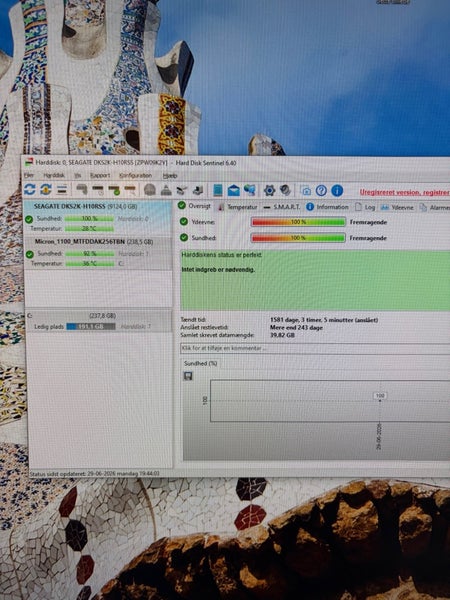The height and width of the screenshot is (600, 450).
Task: Switch to the Log tab
Action: (365, 207)
